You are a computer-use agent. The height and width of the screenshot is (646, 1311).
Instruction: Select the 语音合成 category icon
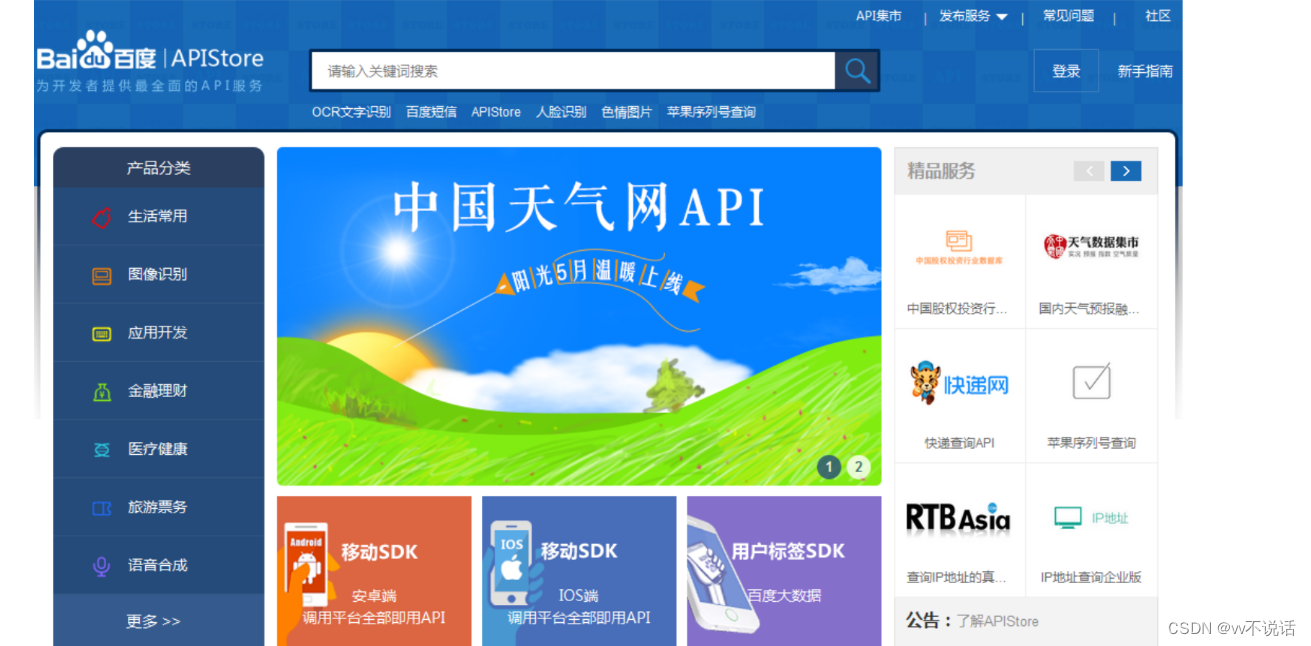(x=101, y=565)
